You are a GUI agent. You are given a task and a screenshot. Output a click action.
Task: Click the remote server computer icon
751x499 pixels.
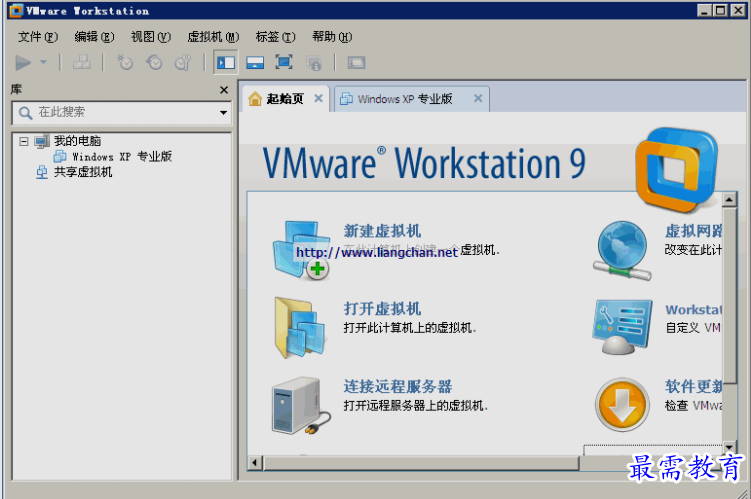point(301,406)
